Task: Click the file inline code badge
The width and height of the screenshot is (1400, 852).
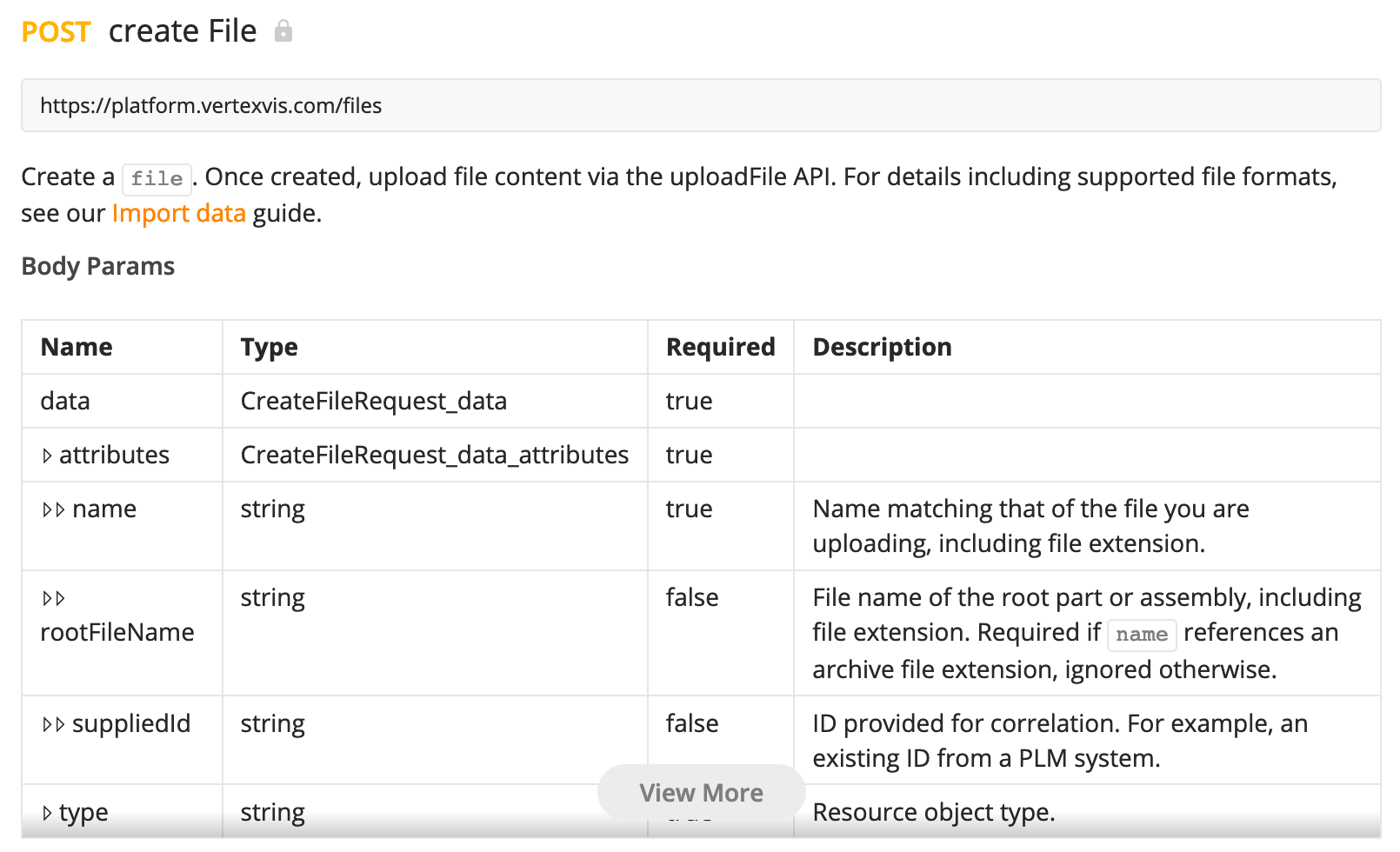Action: (156, 179)
